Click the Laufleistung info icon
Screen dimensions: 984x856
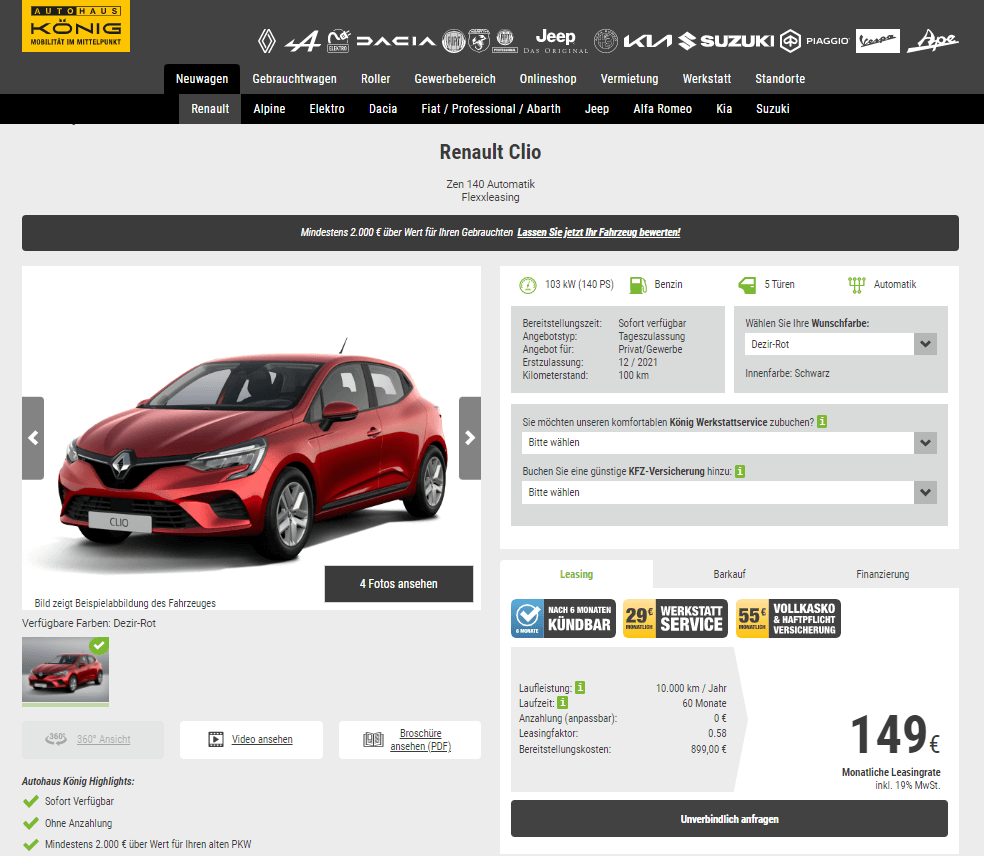pyautogui.click(x=580, y=688)
